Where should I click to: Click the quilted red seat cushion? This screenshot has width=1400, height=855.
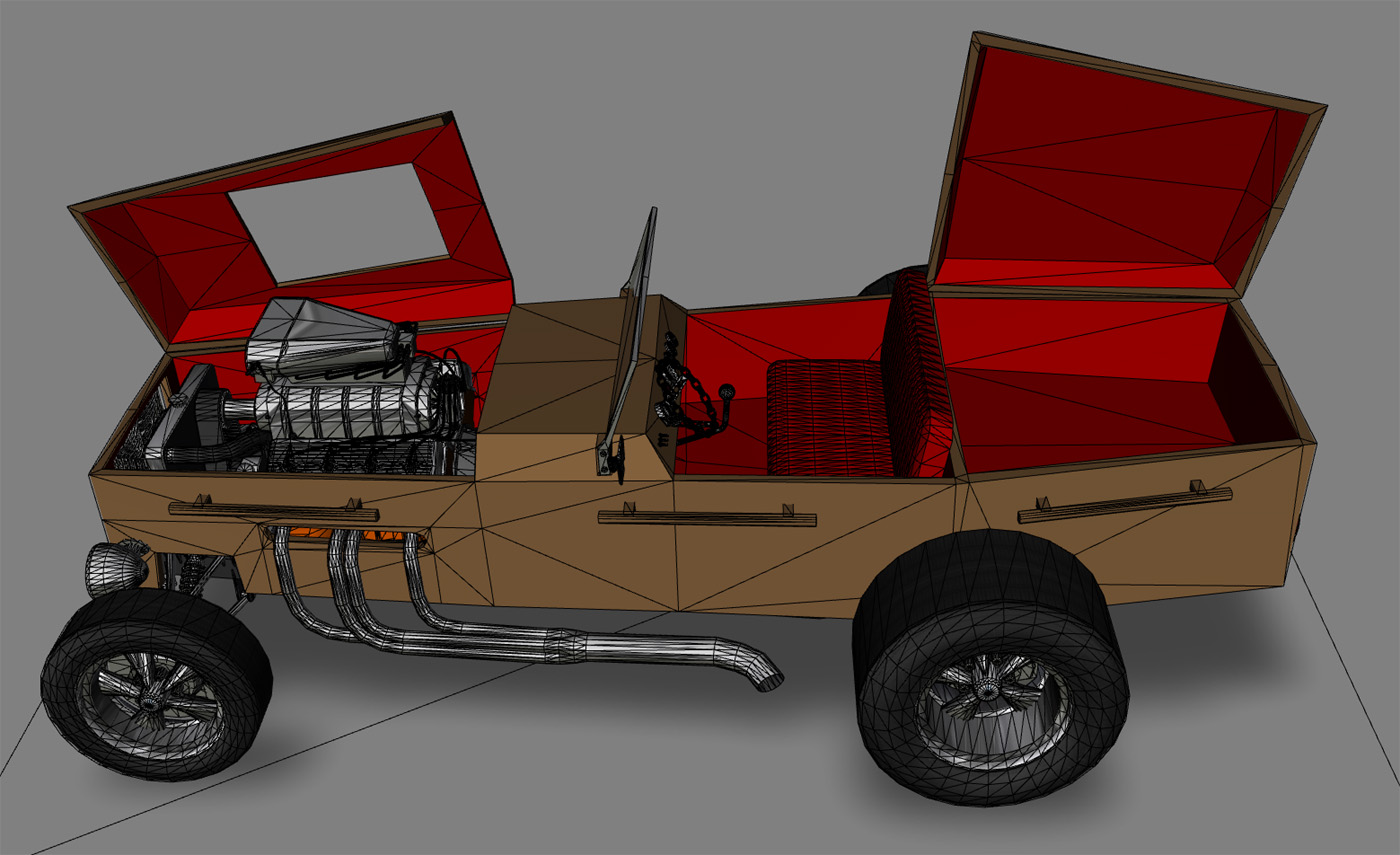[x=825, y=420]
